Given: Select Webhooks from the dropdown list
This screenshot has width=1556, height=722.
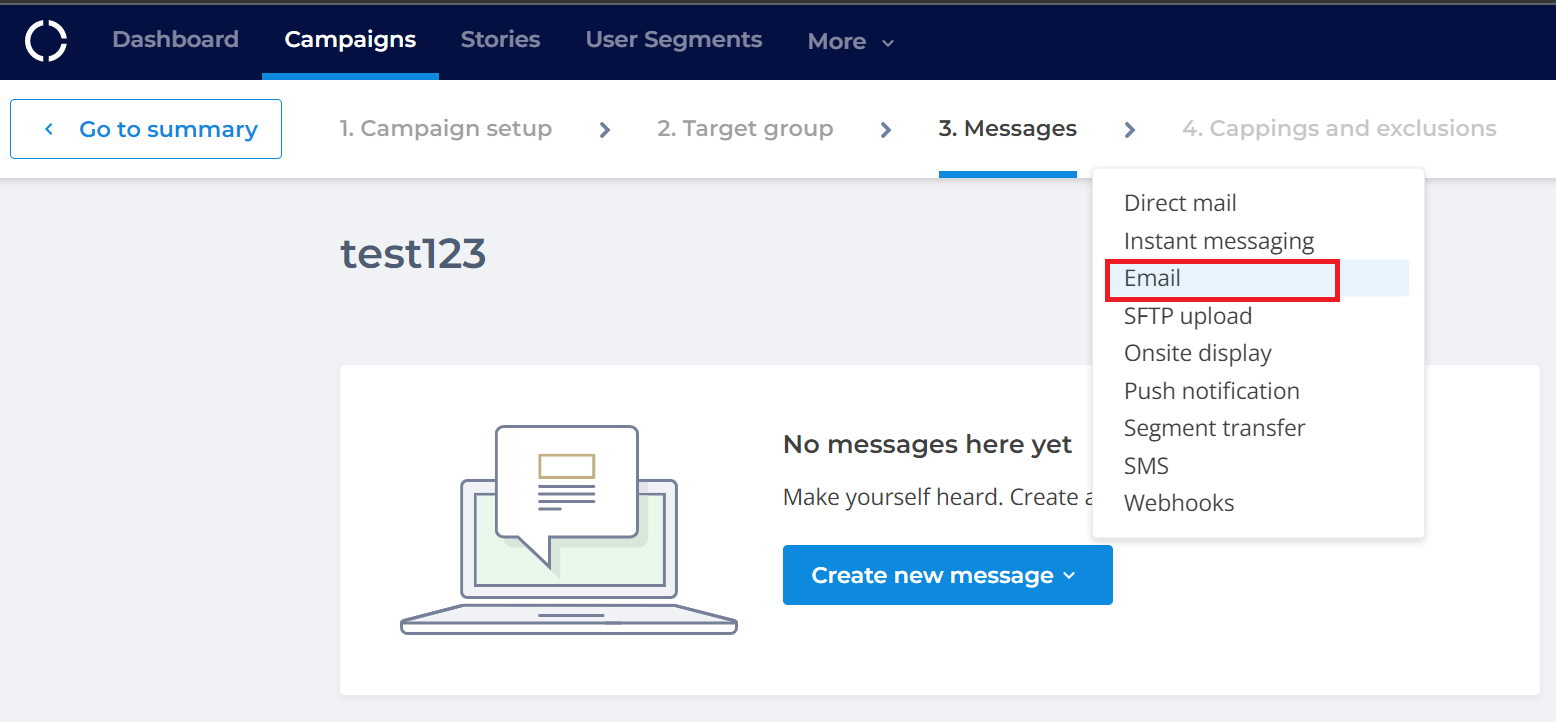Looking at the screenshot, I should coord(1179,503).
